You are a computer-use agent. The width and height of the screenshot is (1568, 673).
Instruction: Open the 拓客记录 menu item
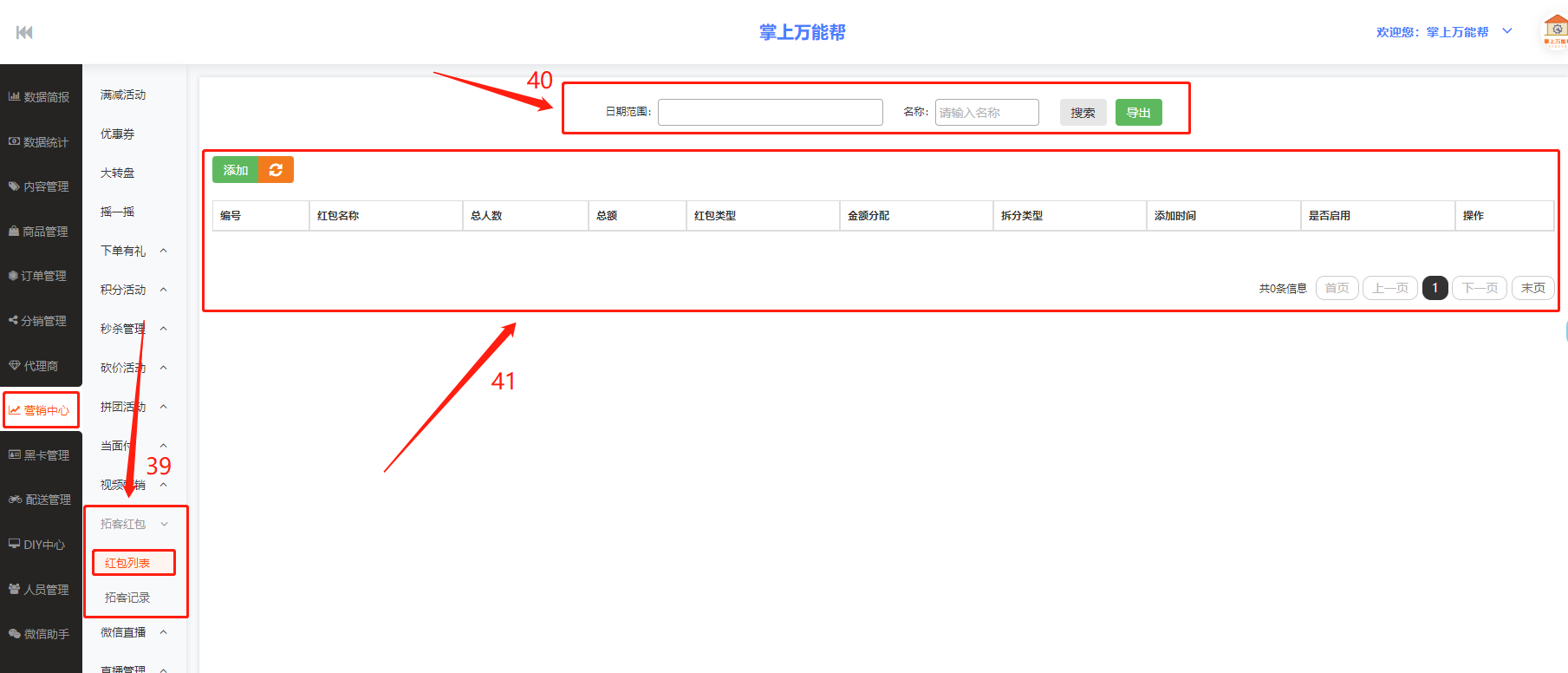click(127, 598)
